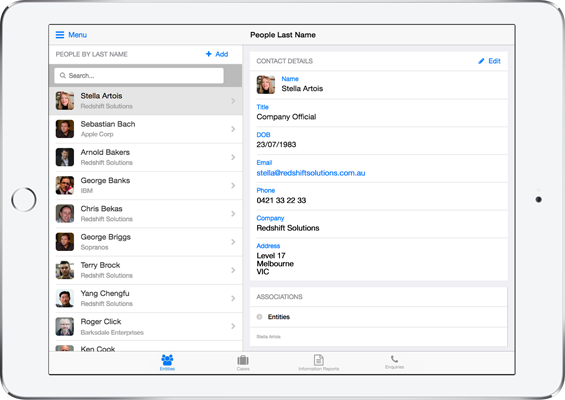
Task: Click Arnold Bakers' profile photo
Action: (x=65, y=157)
